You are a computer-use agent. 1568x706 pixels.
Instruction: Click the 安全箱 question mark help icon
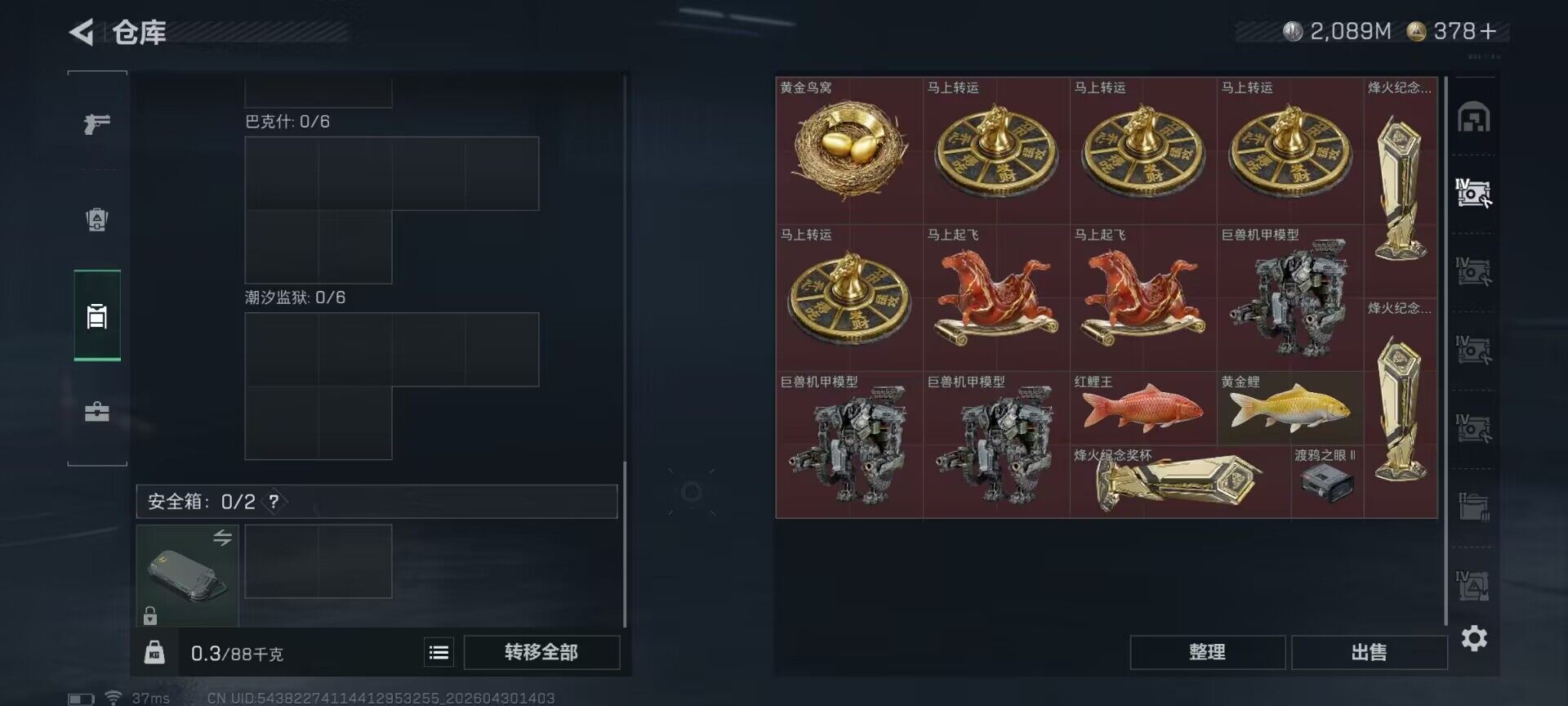pyautogui.click(x=274, y=502)
